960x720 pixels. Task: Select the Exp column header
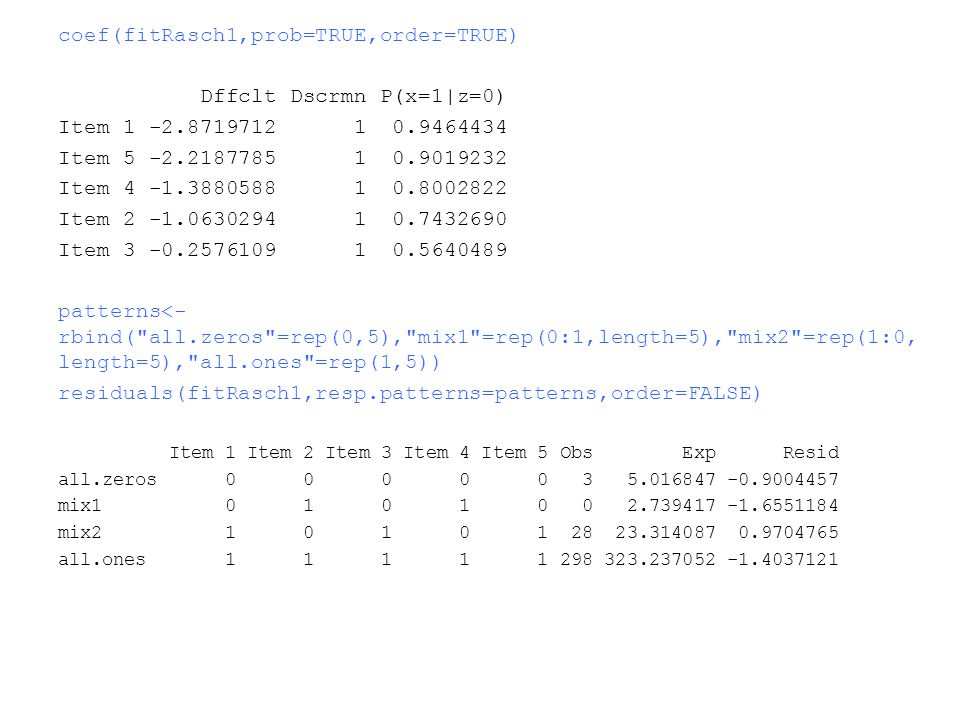[699, 453]
